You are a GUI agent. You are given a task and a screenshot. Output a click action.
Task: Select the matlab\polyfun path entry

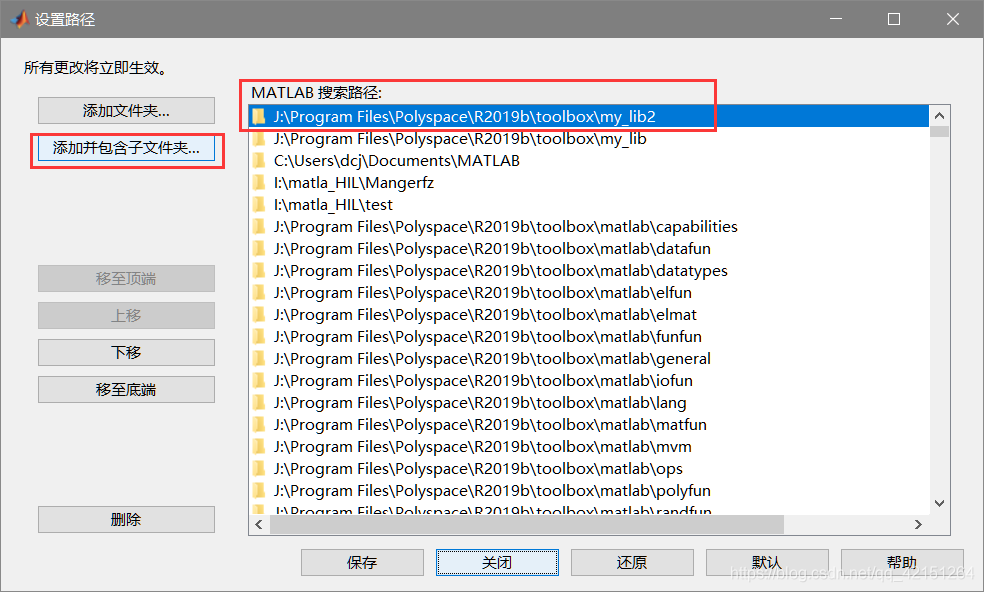coord(589,490)
